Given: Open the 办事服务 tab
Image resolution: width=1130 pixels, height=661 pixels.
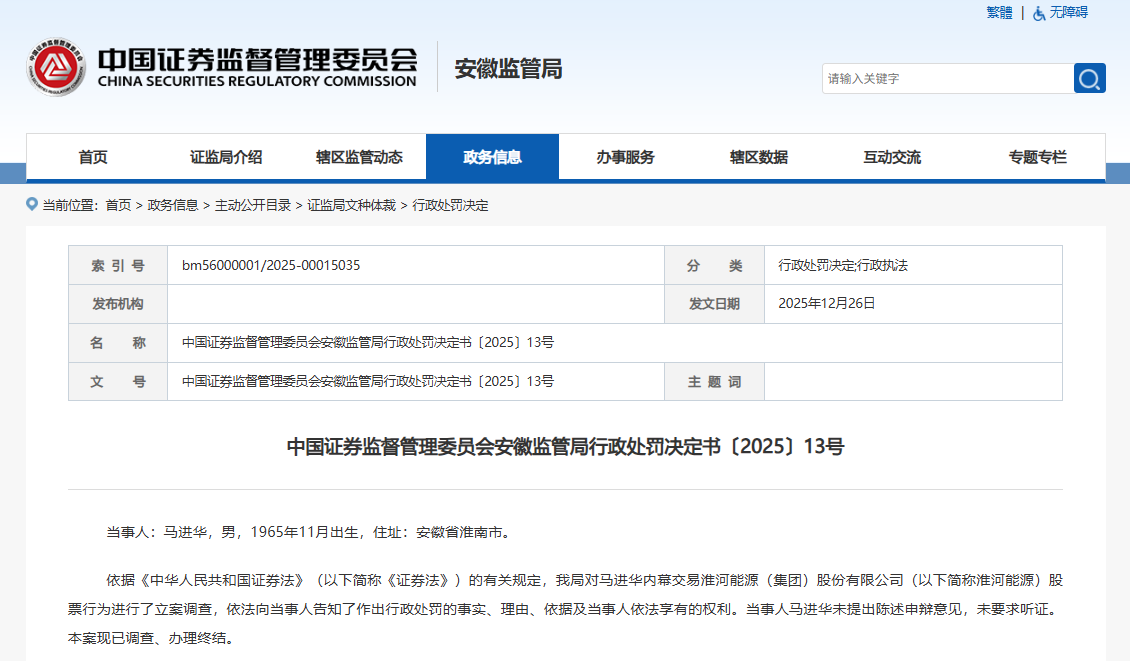Looking at the screenshot, I should click(x=627, y=156).
